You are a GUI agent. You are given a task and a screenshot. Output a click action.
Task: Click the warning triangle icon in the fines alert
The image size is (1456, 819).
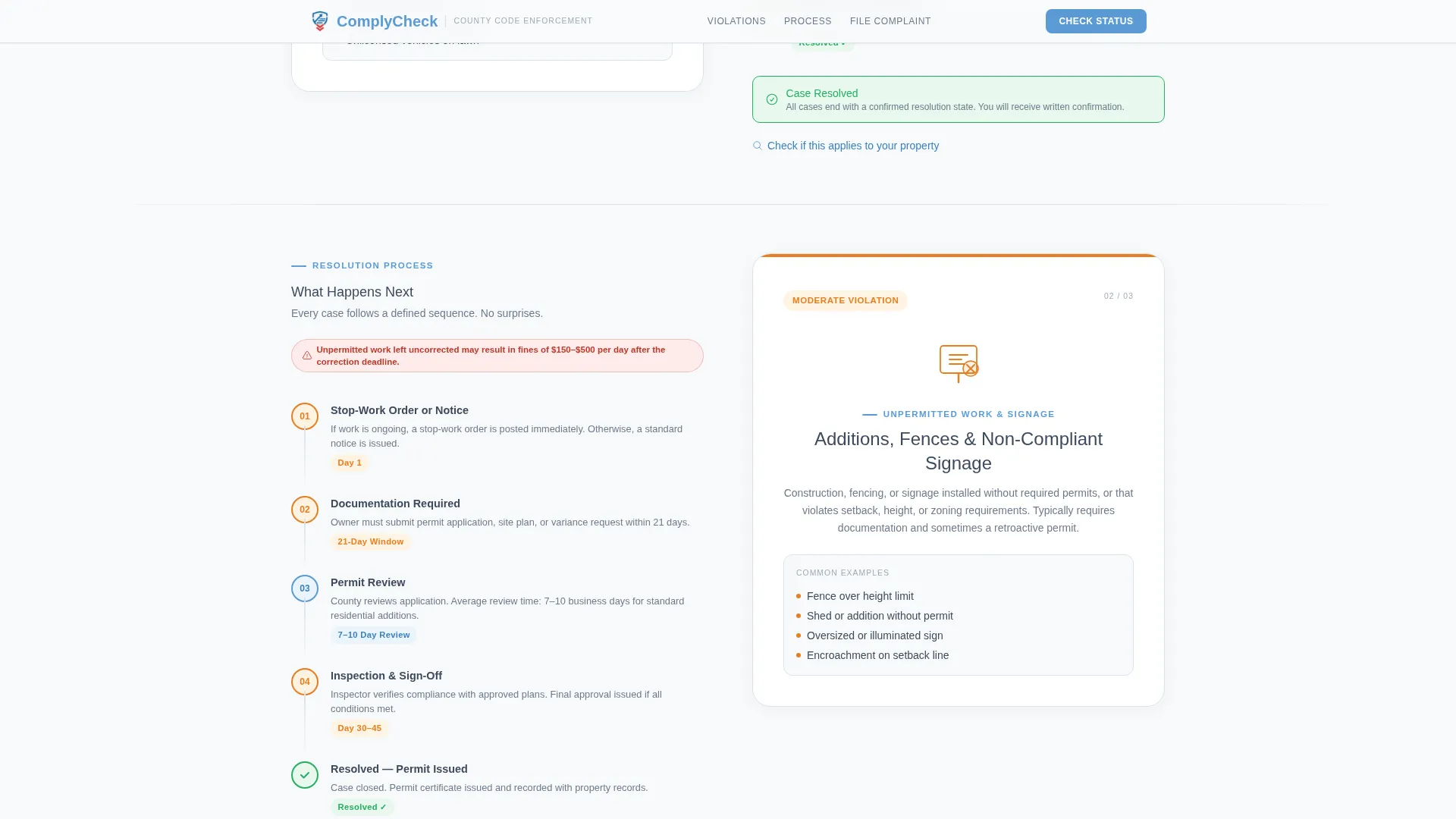click(307, 356)
